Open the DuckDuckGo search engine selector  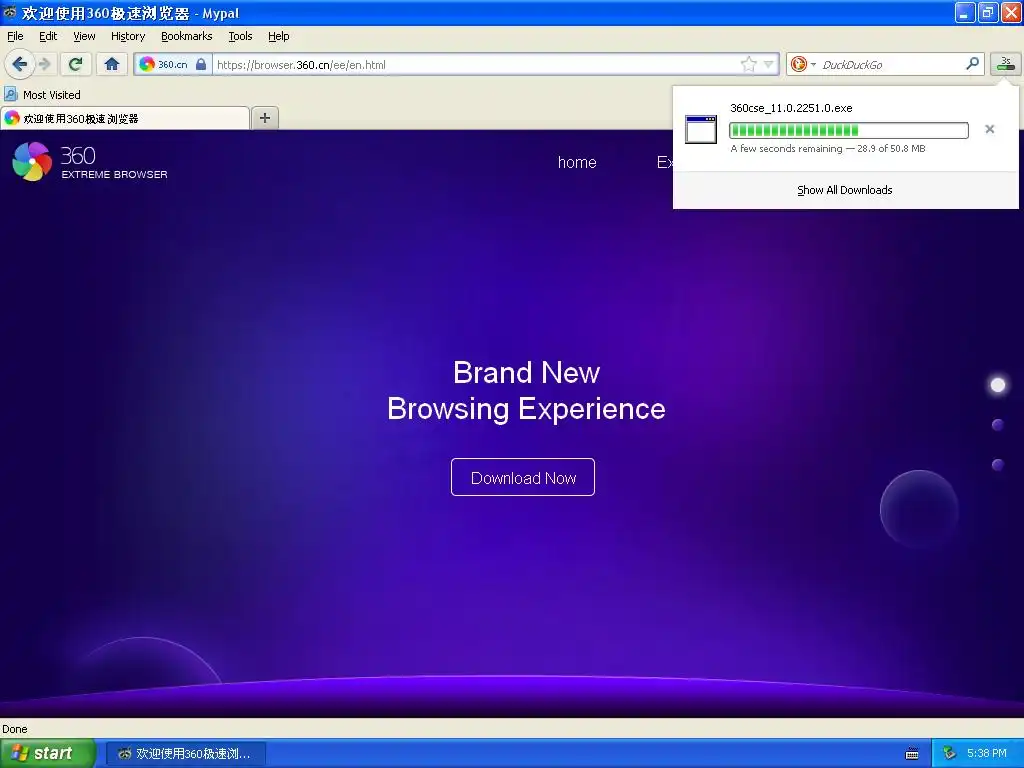[803, 64]
